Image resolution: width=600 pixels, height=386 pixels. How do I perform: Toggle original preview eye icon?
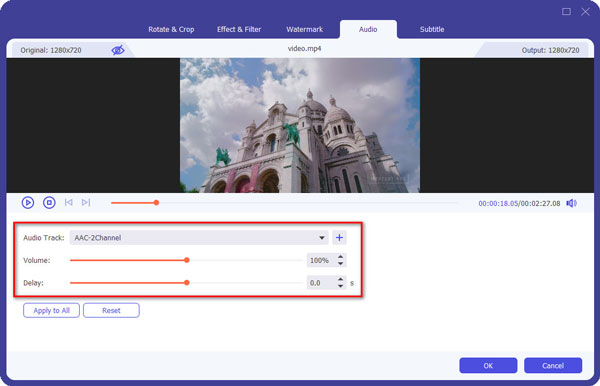coord(118,50)
